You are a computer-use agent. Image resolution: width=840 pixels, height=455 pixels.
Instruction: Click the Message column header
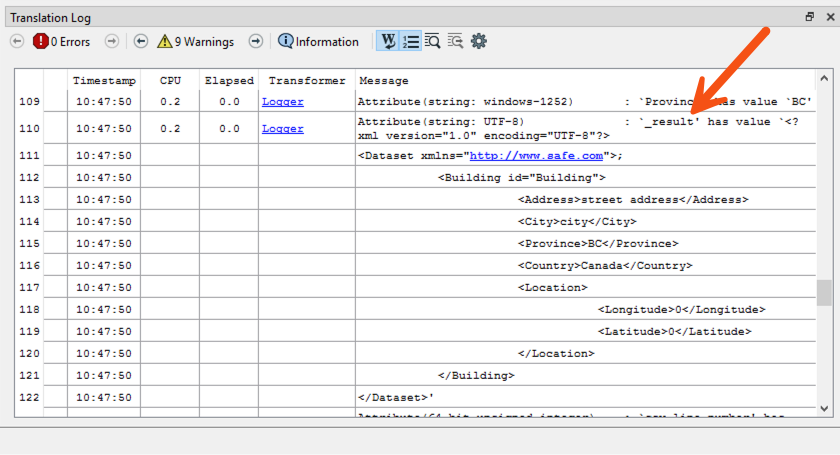(x=384, y=80)
